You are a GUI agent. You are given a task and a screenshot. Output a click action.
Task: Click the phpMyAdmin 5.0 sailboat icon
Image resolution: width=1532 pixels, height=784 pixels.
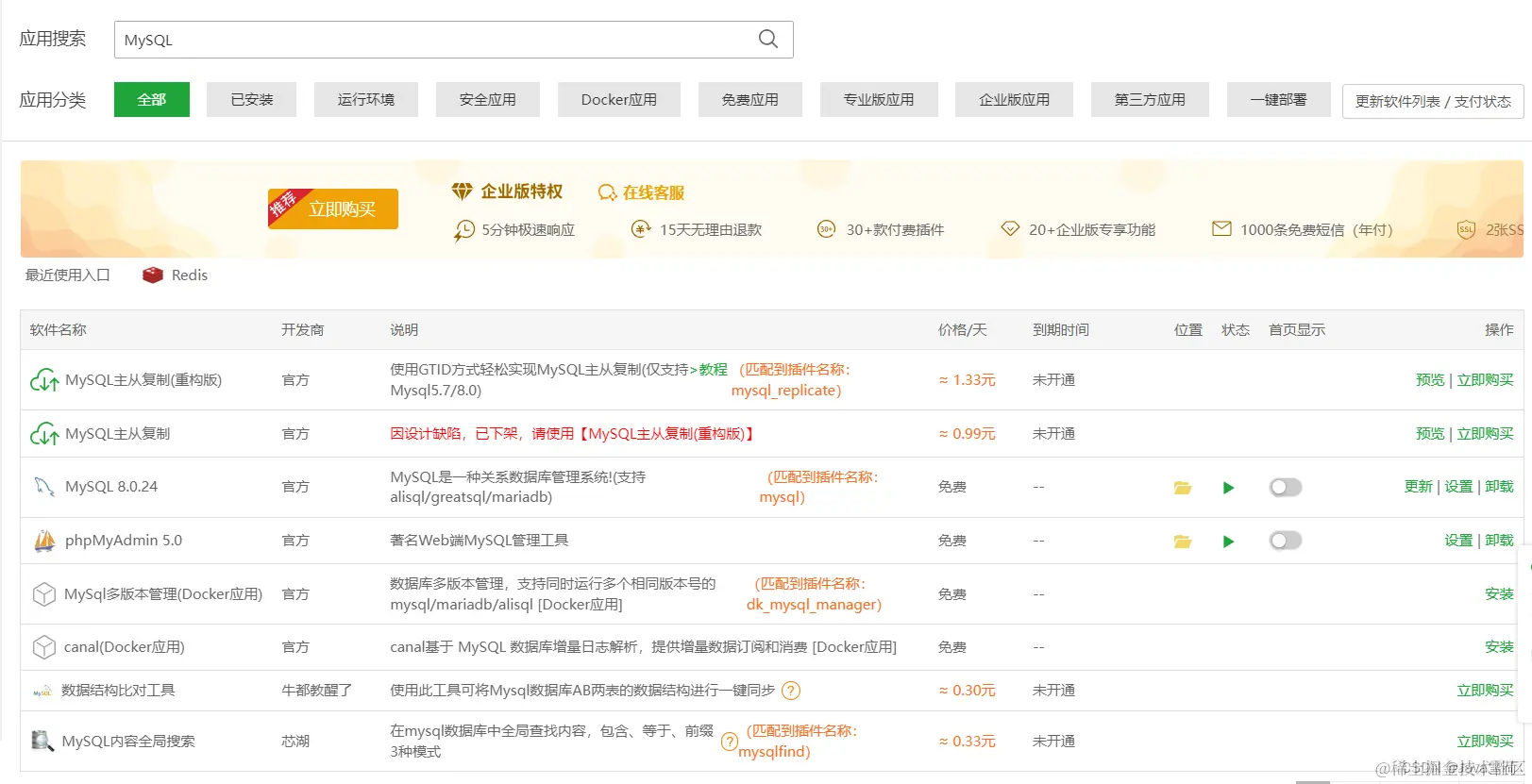click(x=44, y=541)
